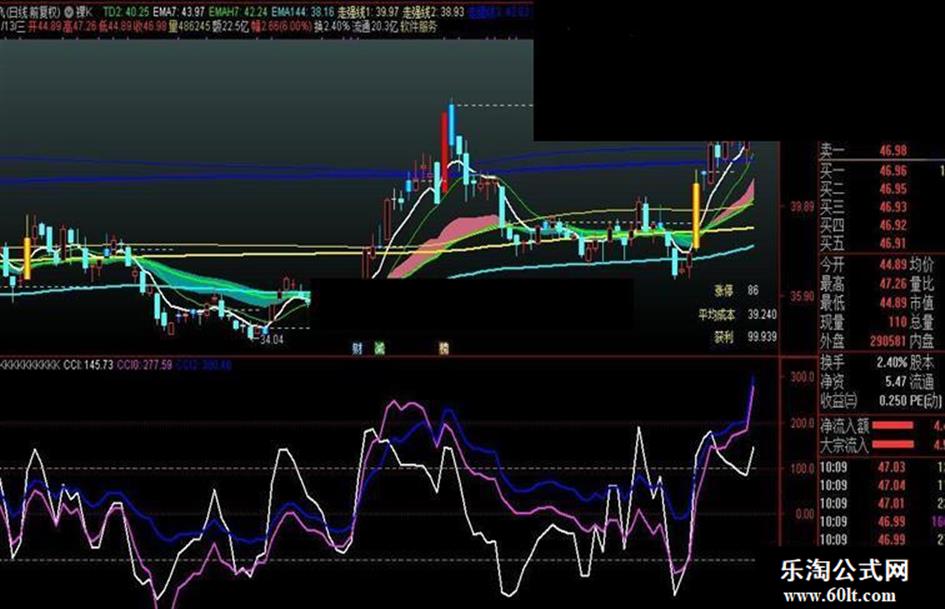This screenshot has width=945, height=609.
Task: Click the 39.89 price axis label
Action: click(802, 207)
